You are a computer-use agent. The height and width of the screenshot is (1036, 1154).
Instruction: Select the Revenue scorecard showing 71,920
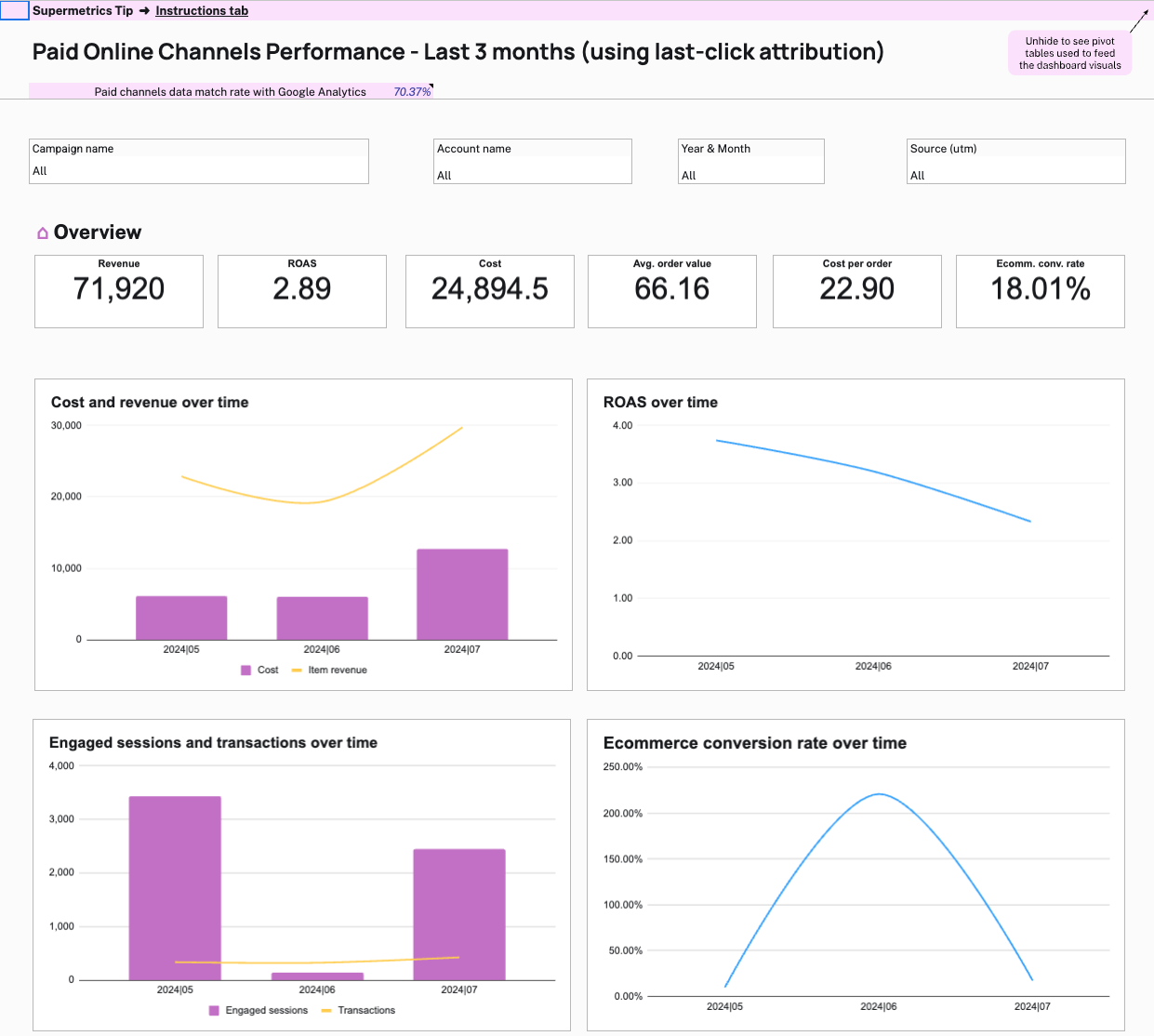tap(119, 291)
